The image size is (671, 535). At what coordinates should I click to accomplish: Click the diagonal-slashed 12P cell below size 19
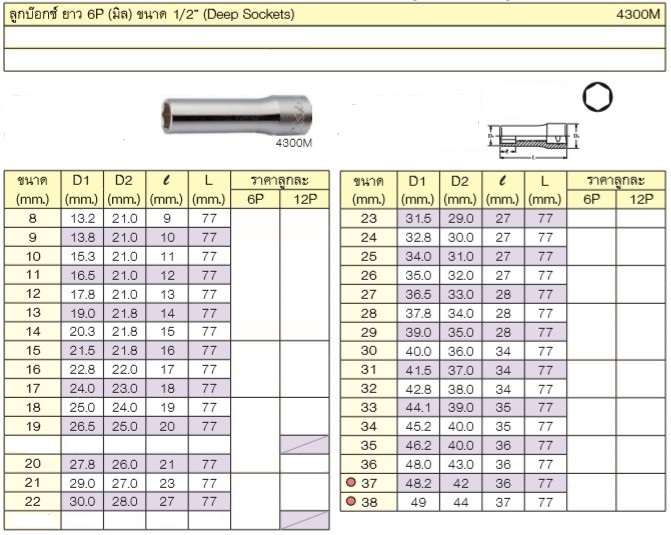pyautogui.click(x=304, y=445)
